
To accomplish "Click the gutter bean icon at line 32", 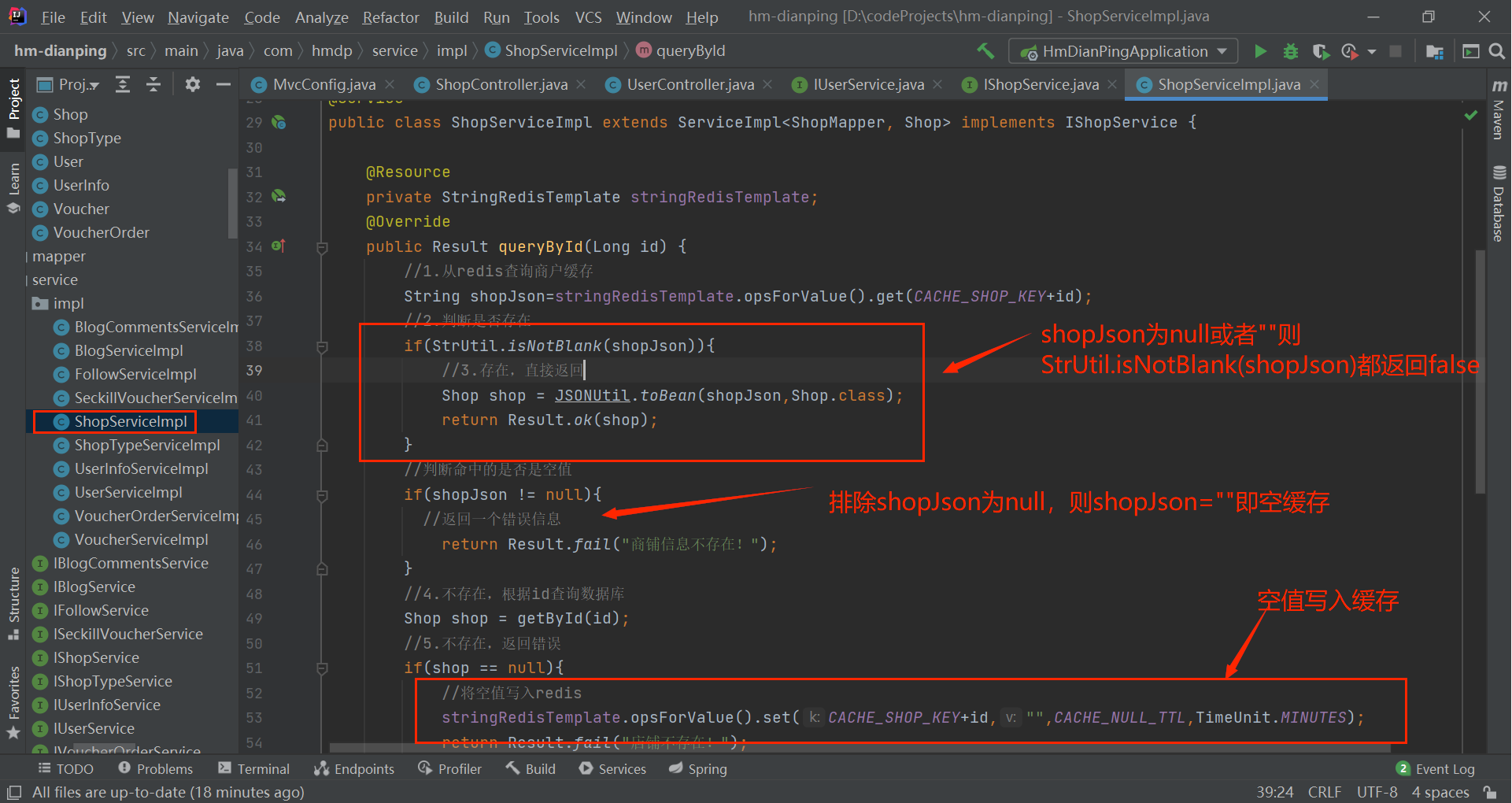I will pos(279,197).
